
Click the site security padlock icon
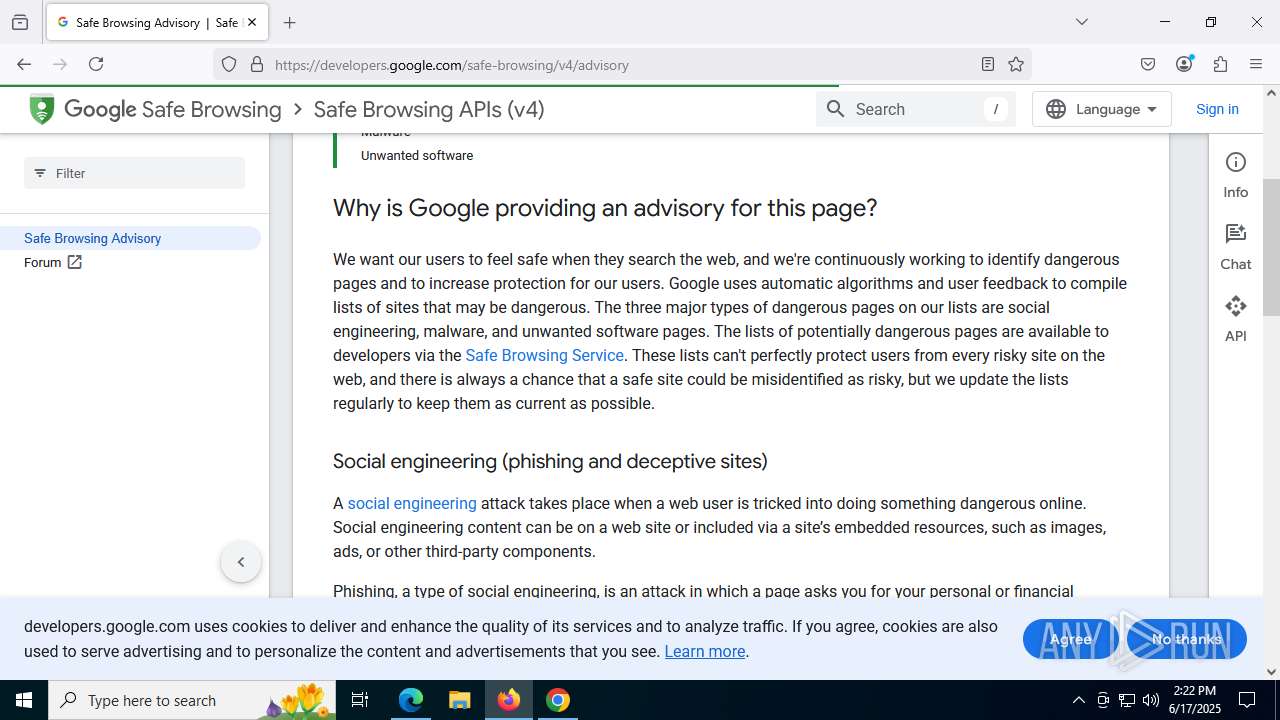257,64
